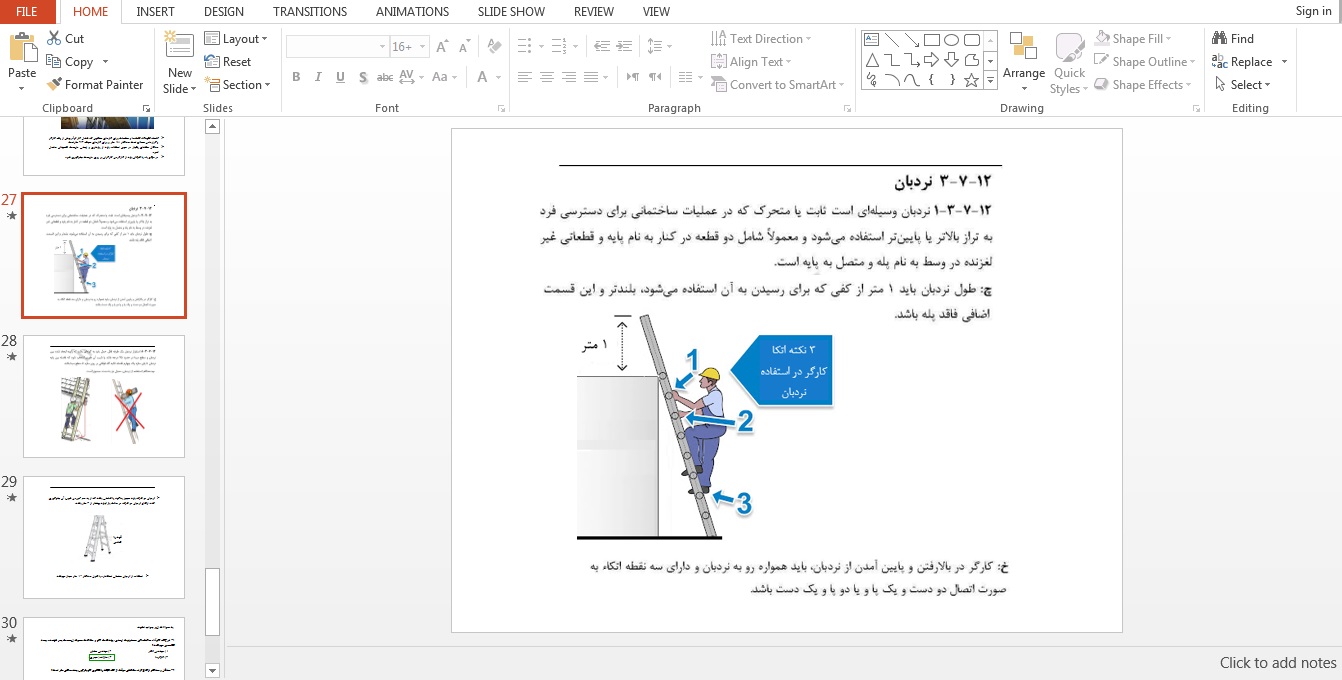Expand the shapes gallery More arrow
This screenshot has height=680, width=1342.
[990, 80]
